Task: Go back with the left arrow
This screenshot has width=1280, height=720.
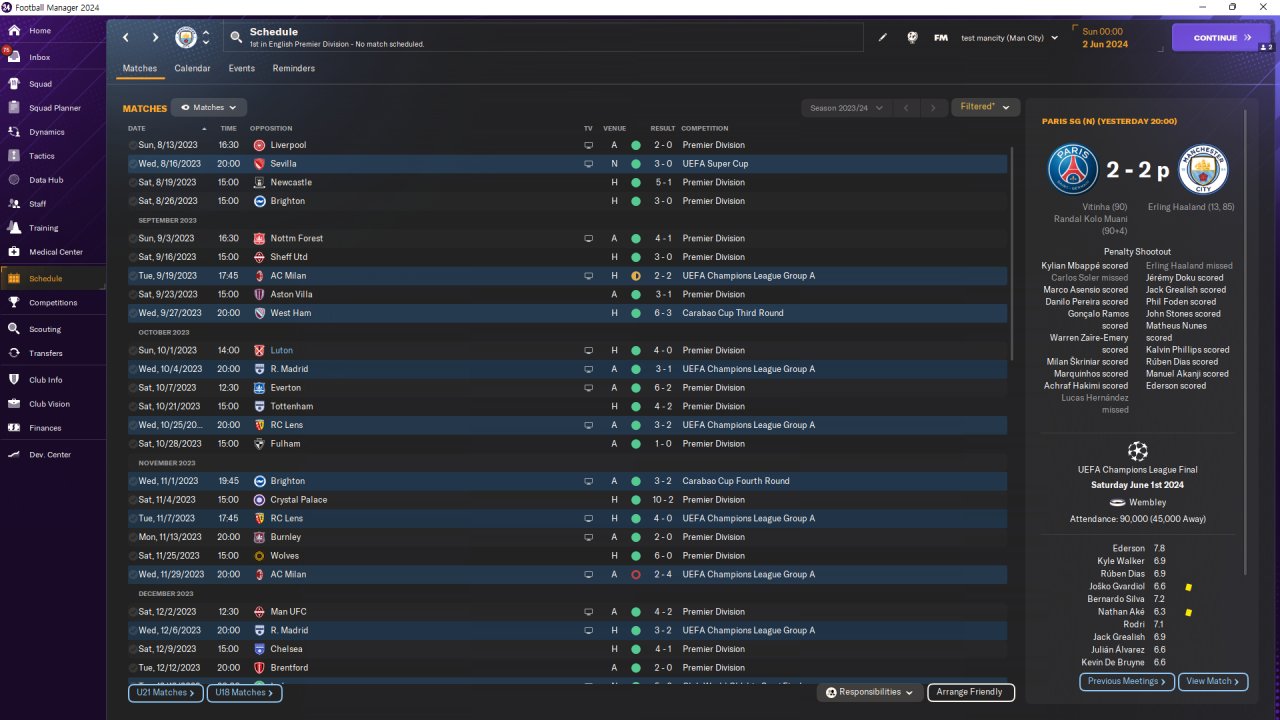Action: click(126, 38)
